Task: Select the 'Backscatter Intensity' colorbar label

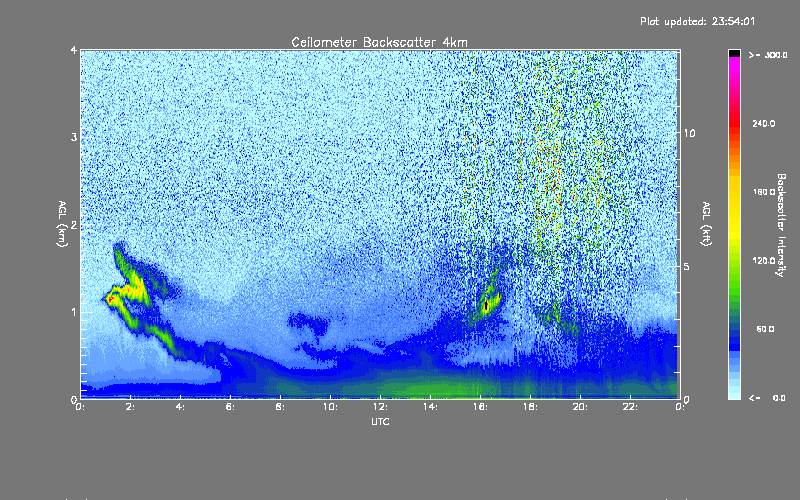Action: [781, 225]
